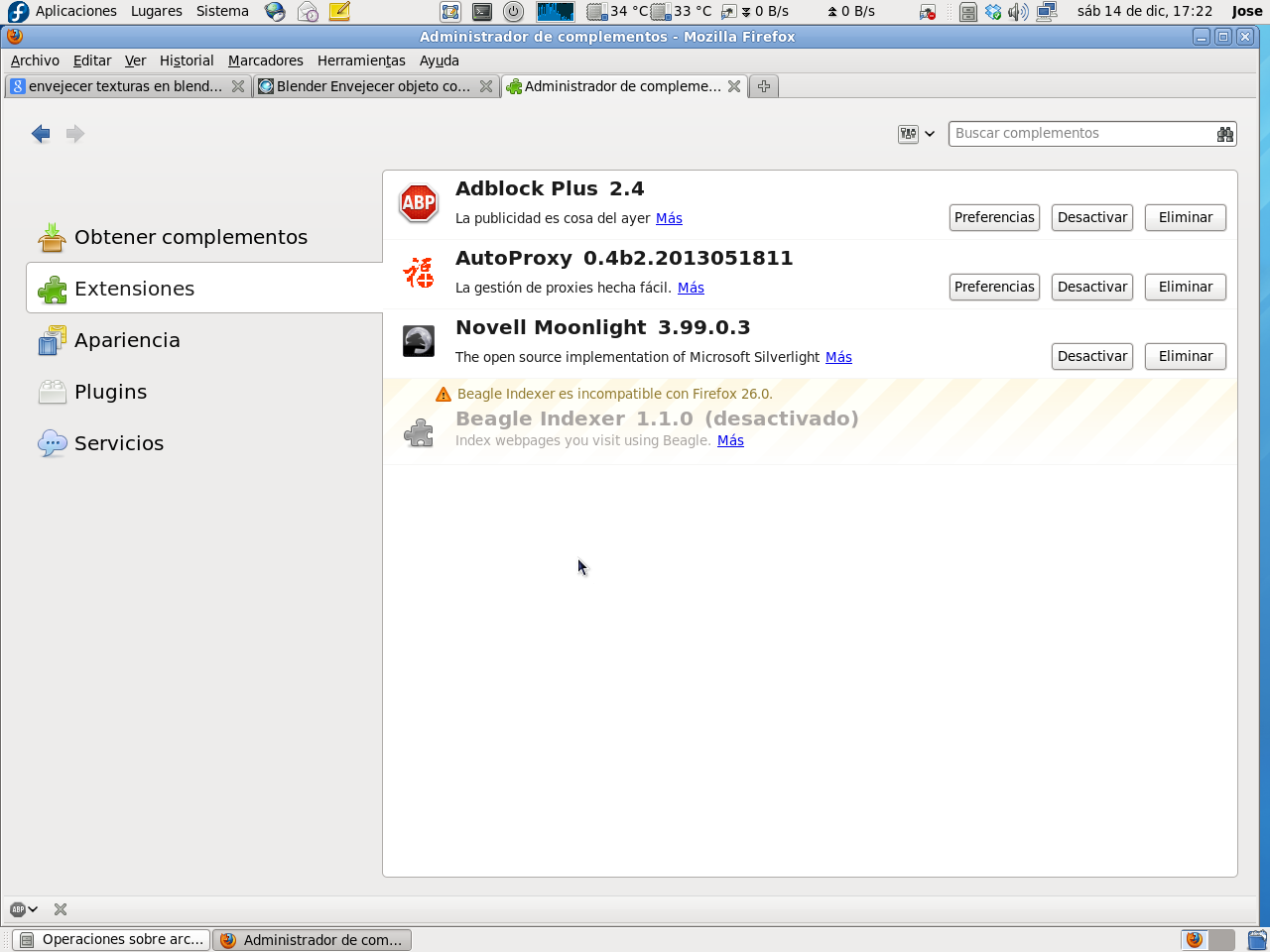Click the Beagle Indexer incompatibility warning icon

(x=444, y=395)
